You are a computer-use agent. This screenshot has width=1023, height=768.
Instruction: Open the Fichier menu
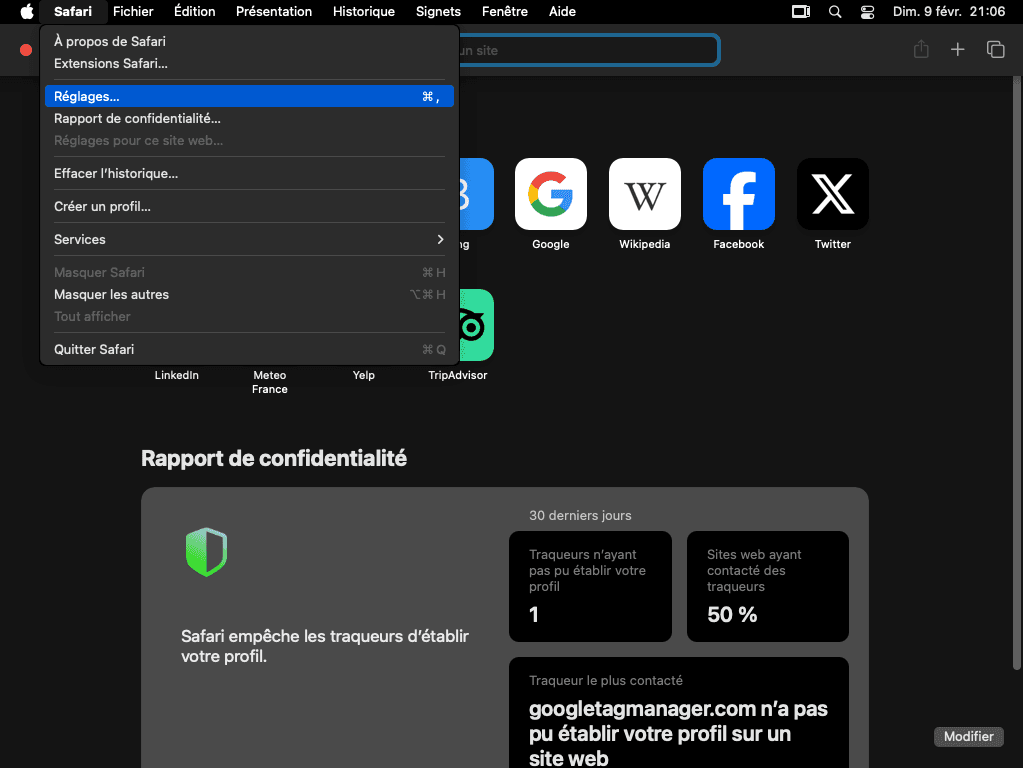pos(133,12)
